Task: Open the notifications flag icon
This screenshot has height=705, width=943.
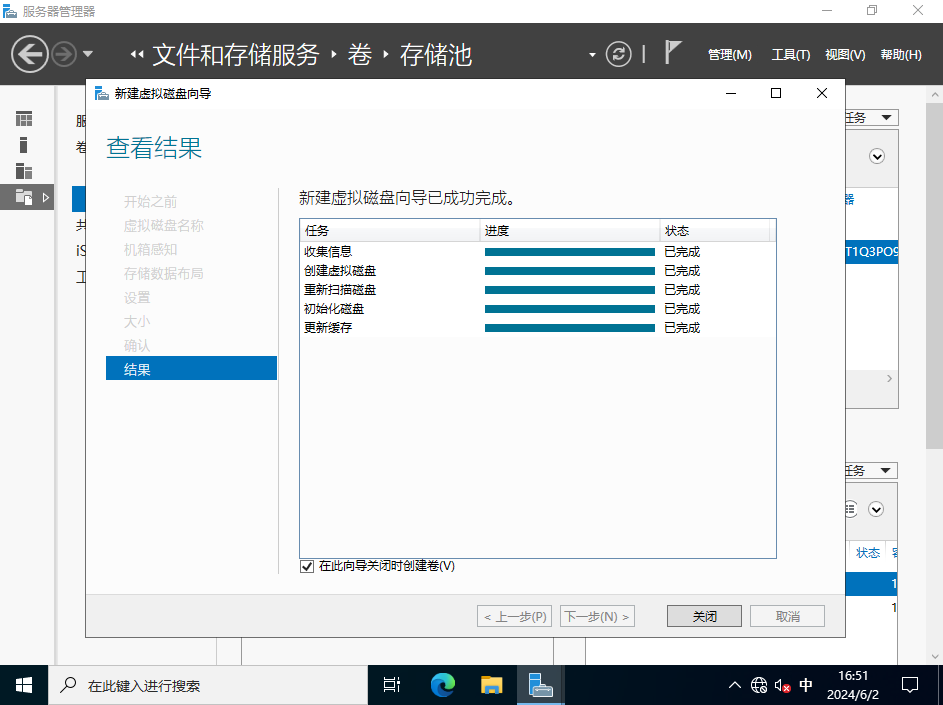Action: [673, 53]
